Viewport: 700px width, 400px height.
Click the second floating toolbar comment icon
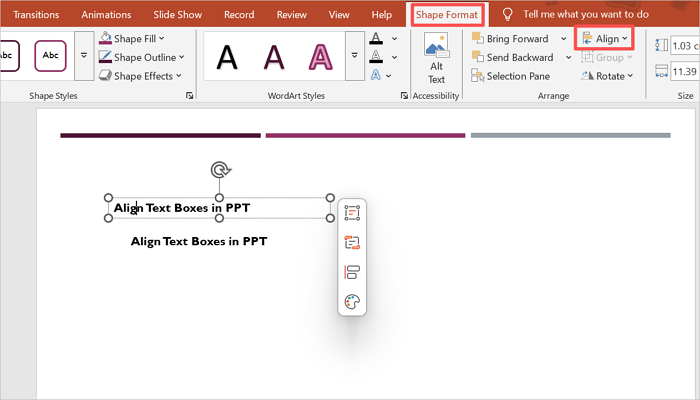352,243
